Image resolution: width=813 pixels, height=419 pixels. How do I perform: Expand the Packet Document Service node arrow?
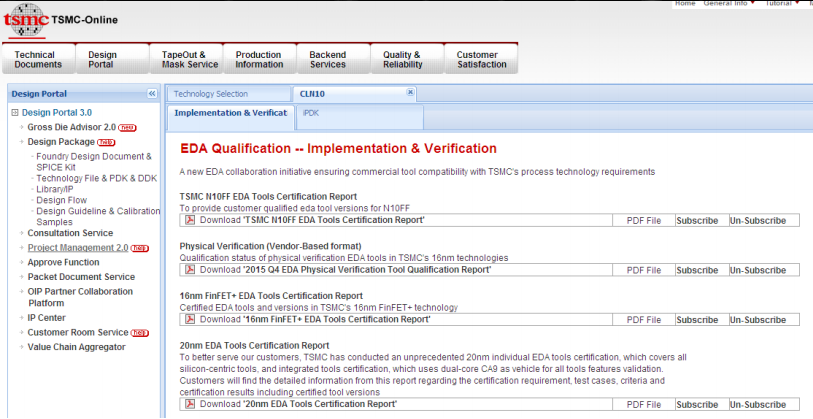click(x=22, y=277)
